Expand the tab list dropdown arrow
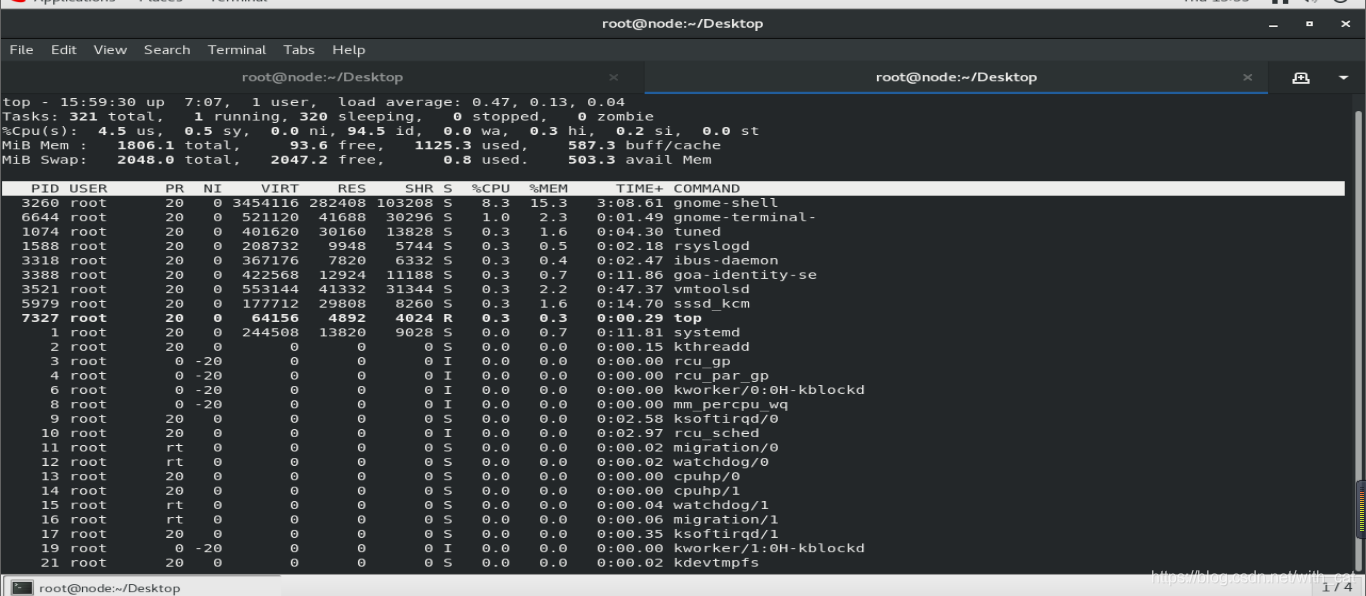Viewport: 1366px width, 596px height. [x=1344, y=77]
